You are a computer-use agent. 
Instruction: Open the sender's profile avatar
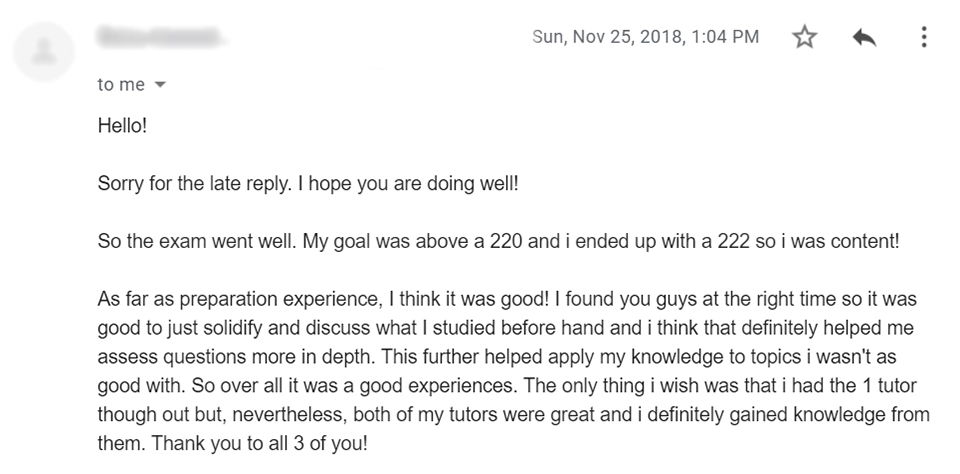pyautogui.click(x=43, y=51)
